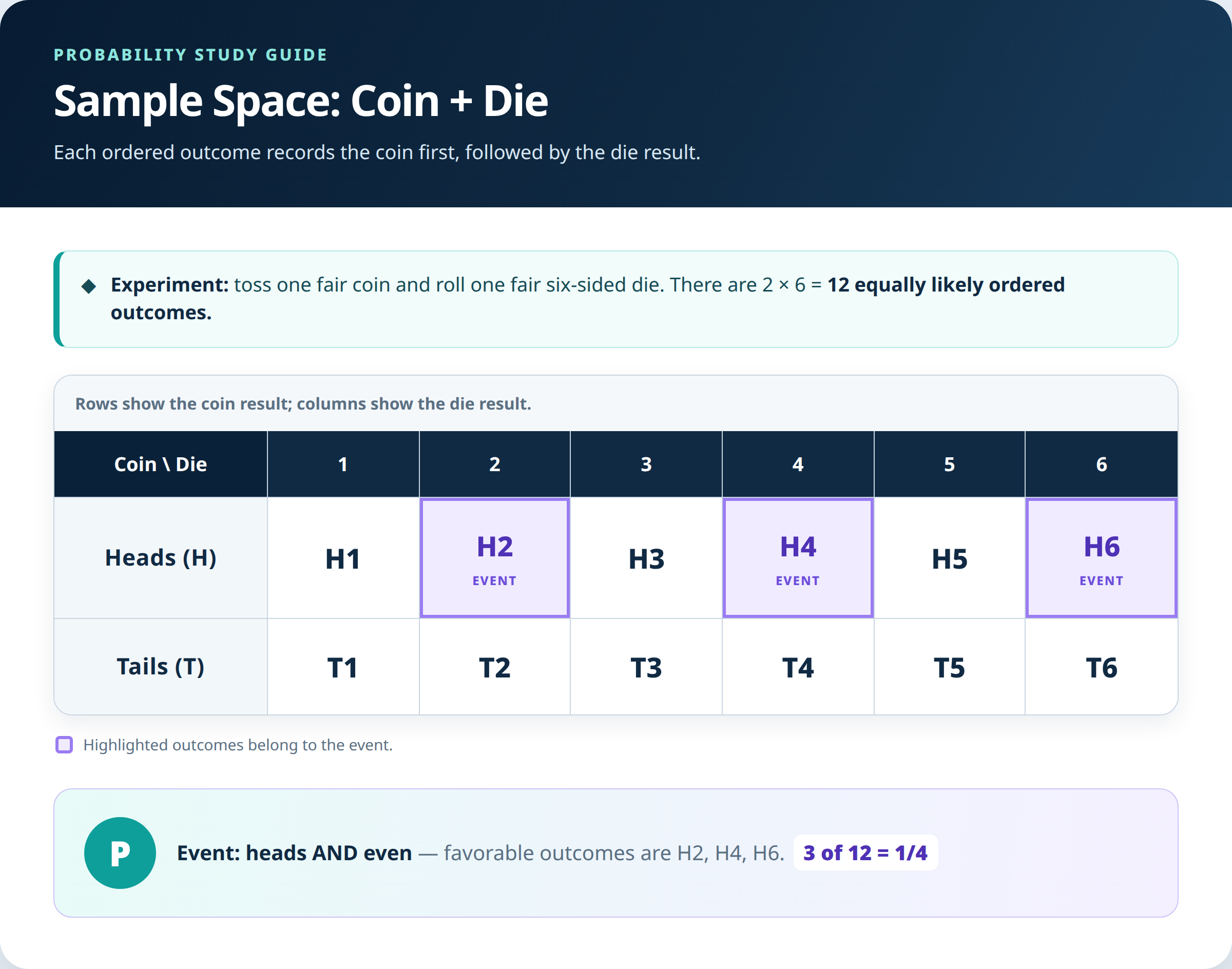
Task: Click column header 4
Action: 798,464
